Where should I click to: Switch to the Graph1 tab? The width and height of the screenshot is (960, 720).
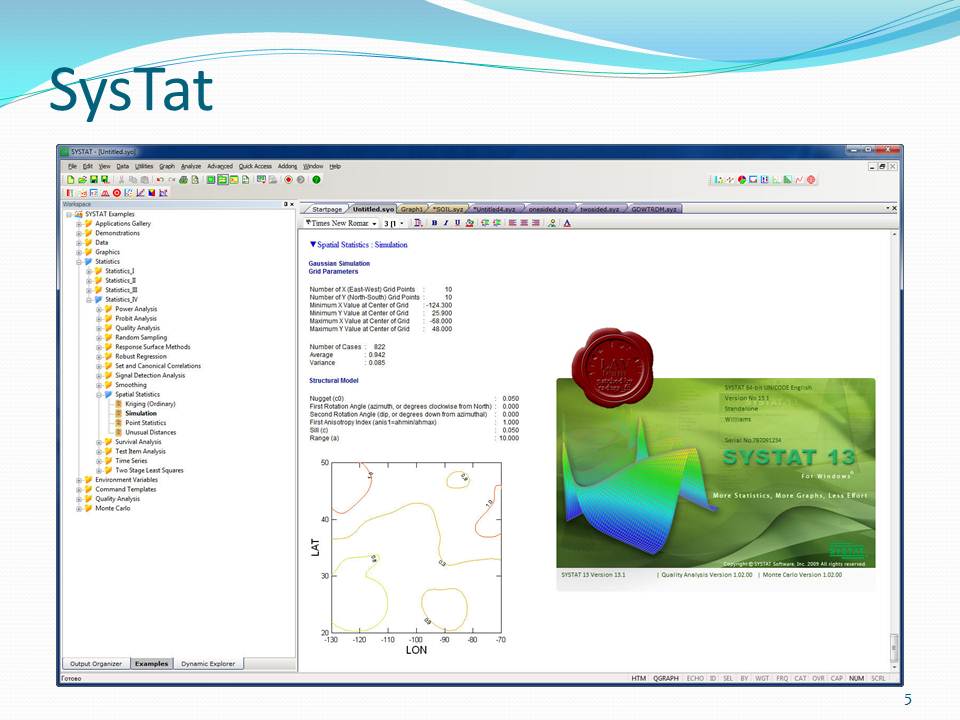coord(411,209)
